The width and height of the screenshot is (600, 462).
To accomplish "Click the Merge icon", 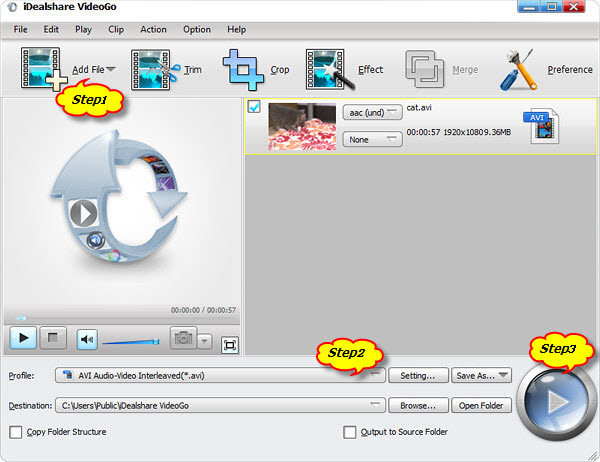I will pos(424,69).
